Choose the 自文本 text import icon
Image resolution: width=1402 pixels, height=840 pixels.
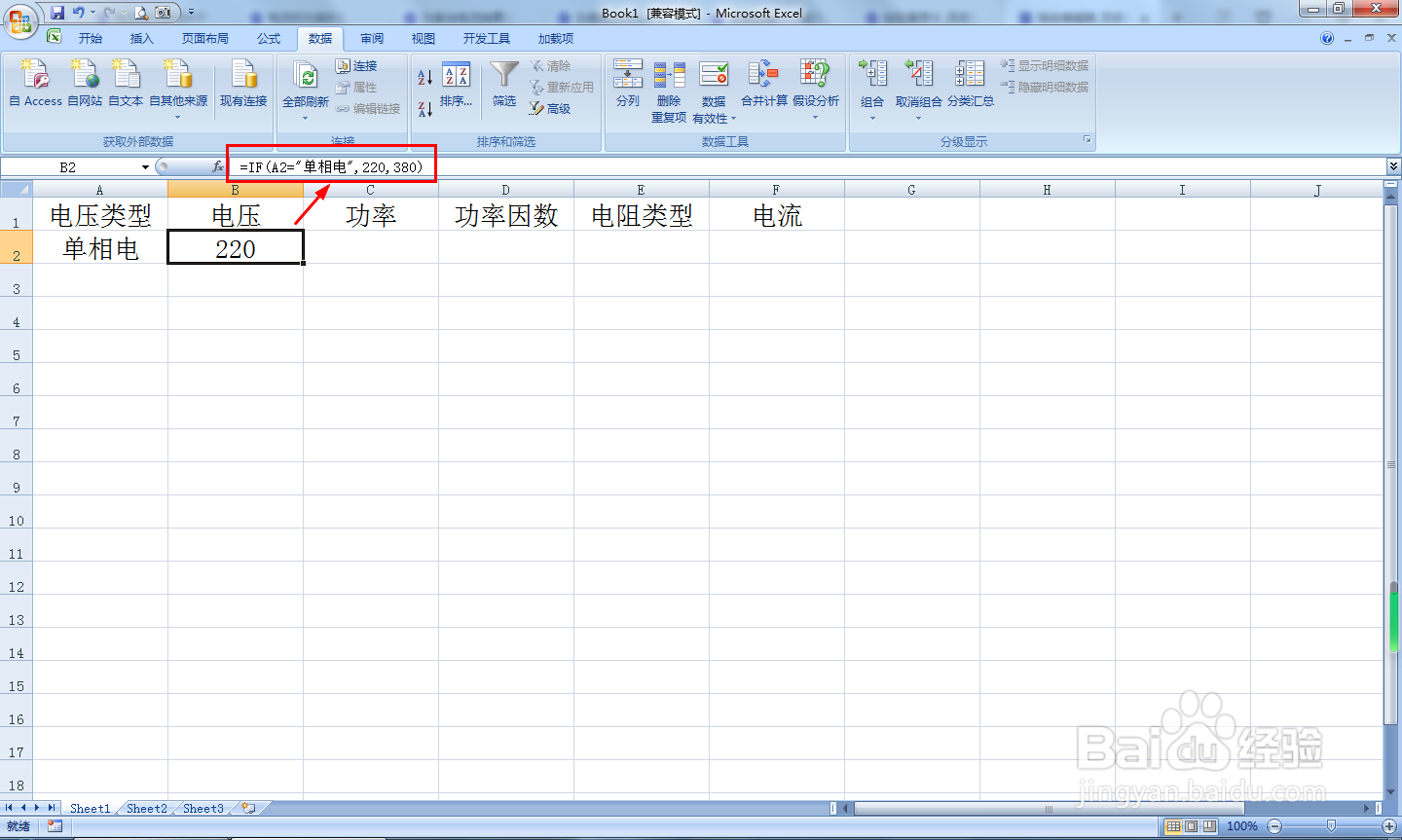126,83
